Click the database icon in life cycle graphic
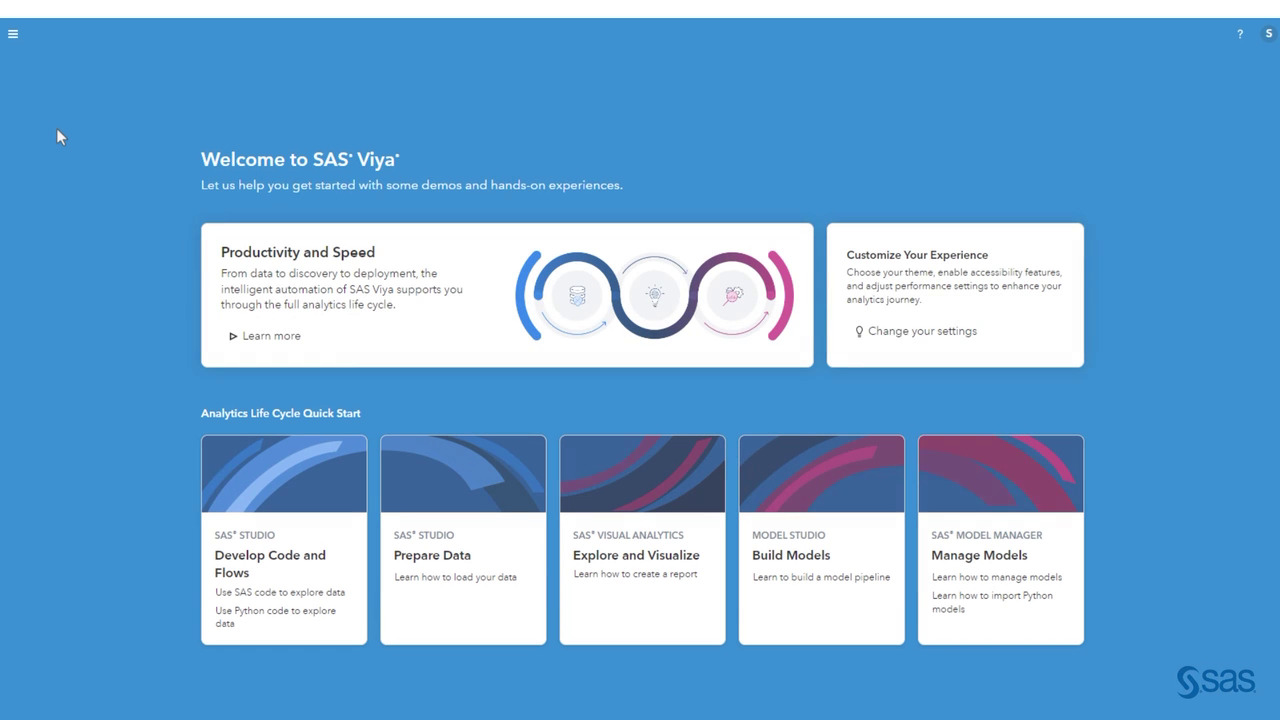Screen dimensions: 1280x720 577,296
